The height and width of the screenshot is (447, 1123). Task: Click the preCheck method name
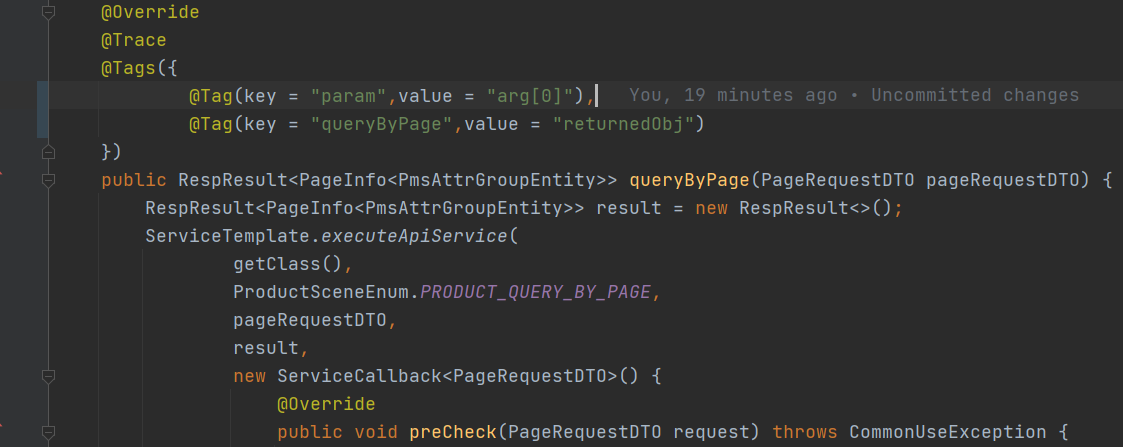[453, 432]
